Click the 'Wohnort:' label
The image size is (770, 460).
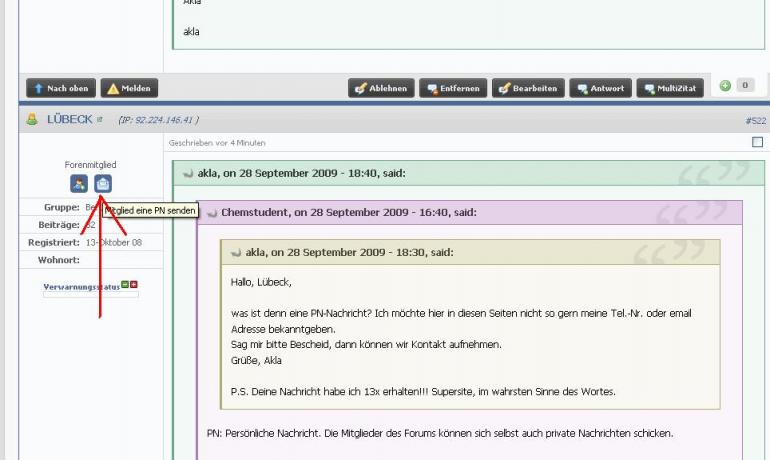(58, 260)
